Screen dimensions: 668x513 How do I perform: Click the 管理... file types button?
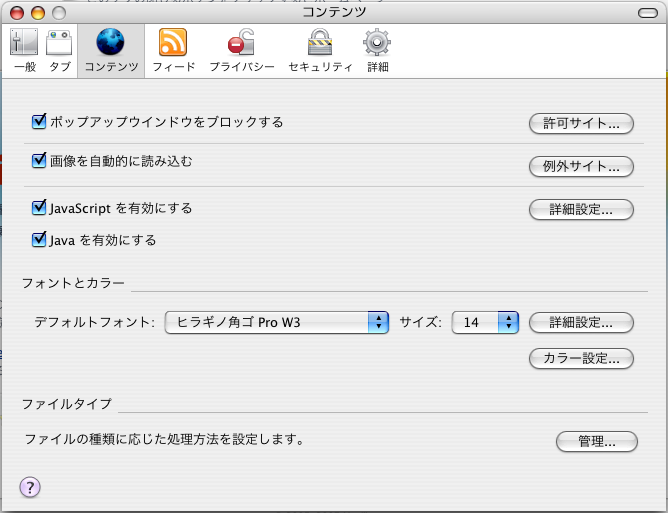coord(595,441)
